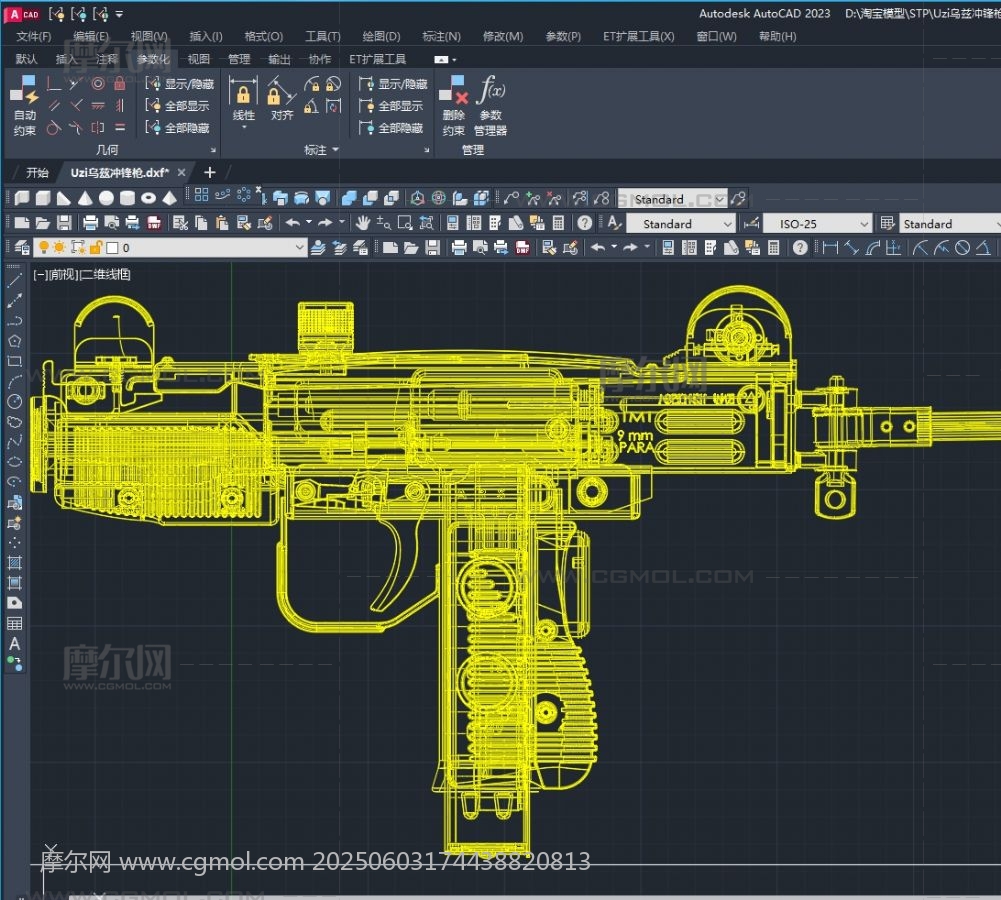Click the Aligned (对齐) dimensional constraint
The image size is (1001, 900).
(282, 100)
